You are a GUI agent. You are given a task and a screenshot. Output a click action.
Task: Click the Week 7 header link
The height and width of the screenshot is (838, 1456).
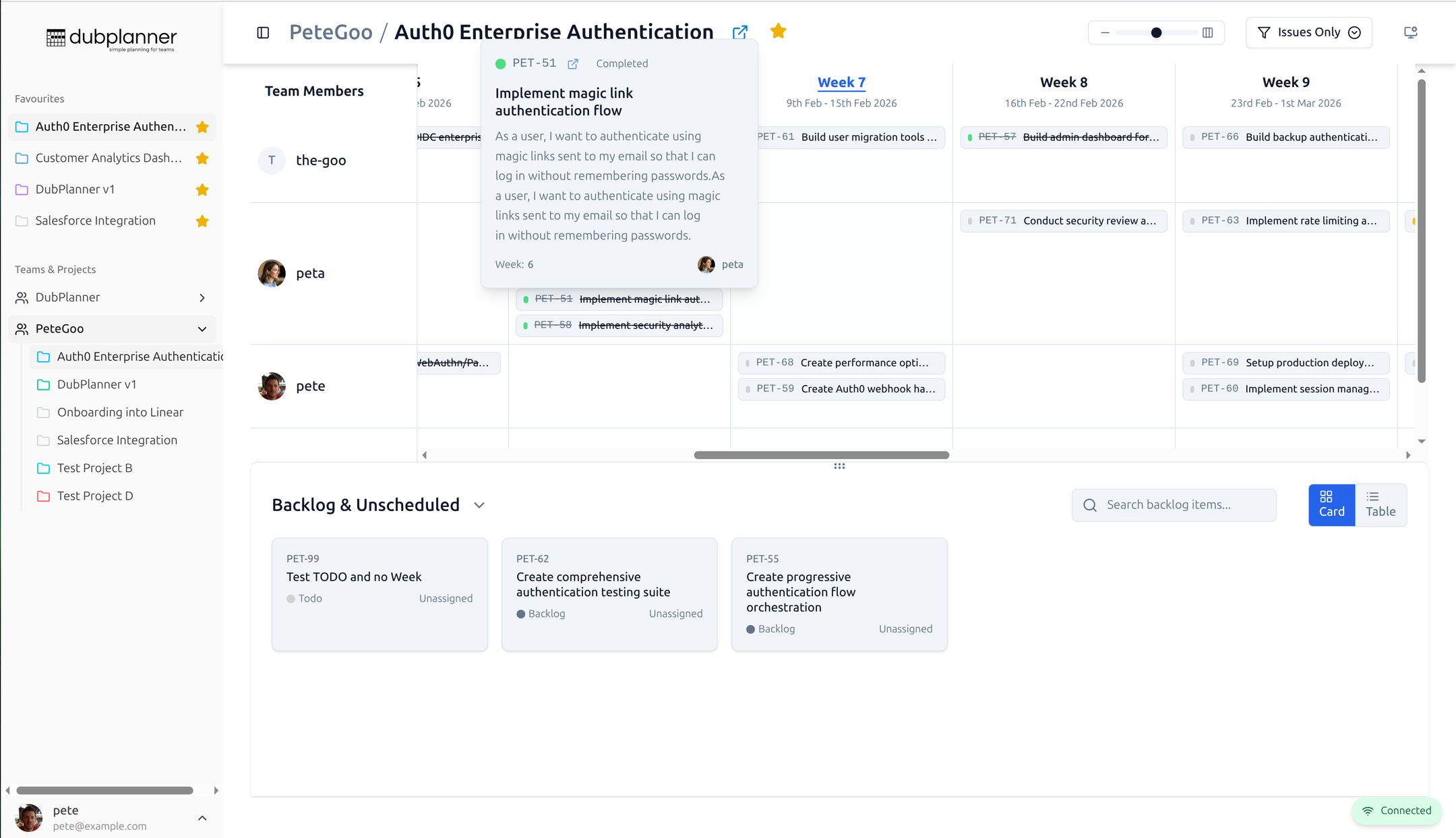pyautogui.click(x=841, y=82)
